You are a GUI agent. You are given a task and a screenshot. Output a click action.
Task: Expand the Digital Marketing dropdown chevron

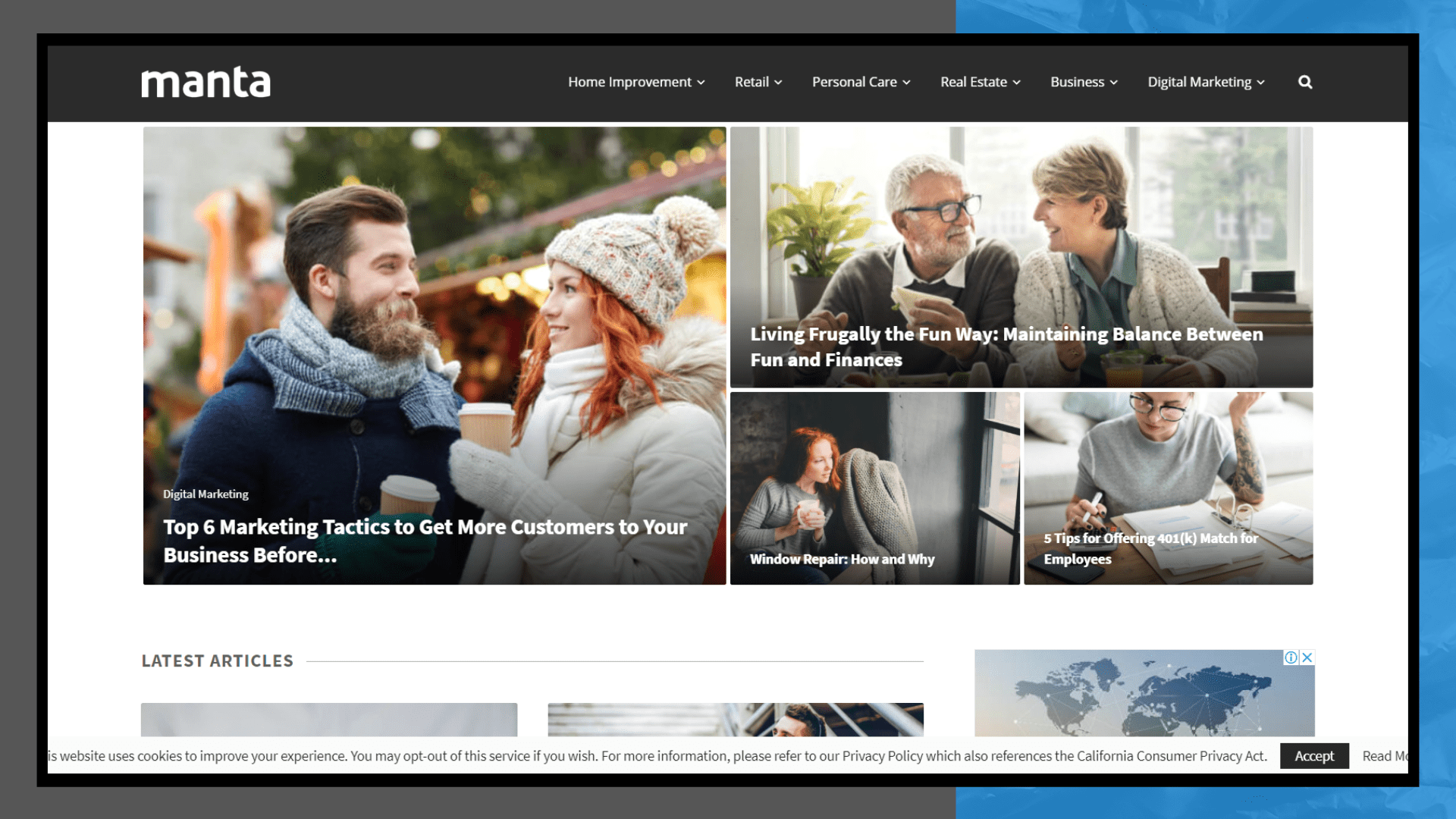coord(1260,82)
